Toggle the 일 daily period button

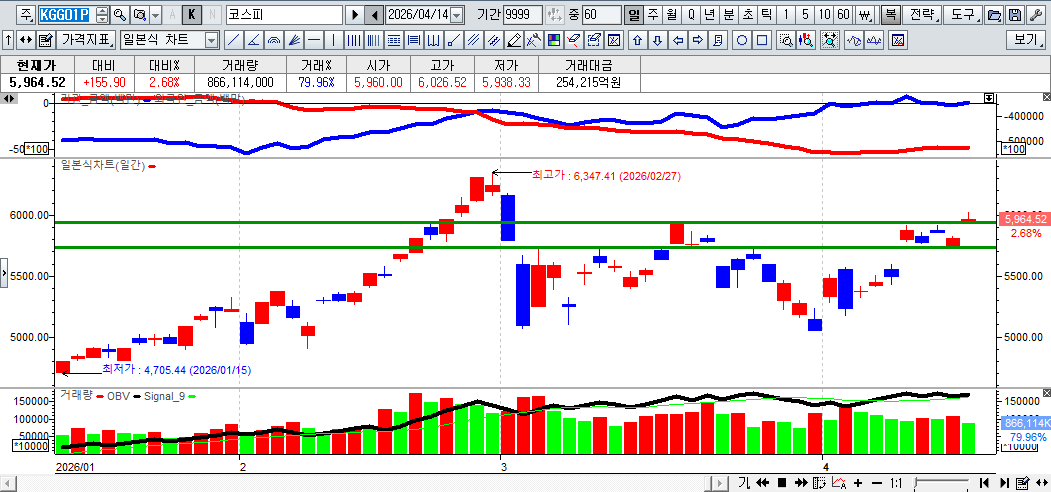633,15
